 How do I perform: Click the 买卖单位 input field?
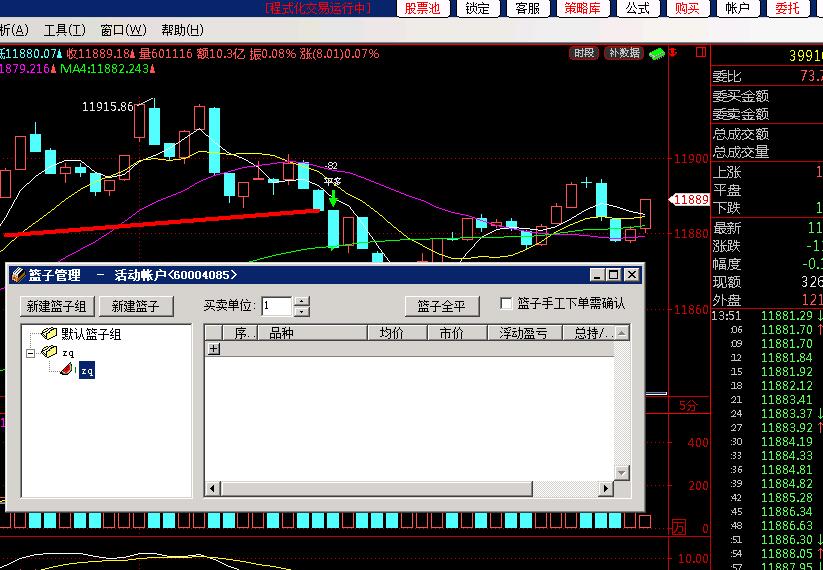(277, 306)
